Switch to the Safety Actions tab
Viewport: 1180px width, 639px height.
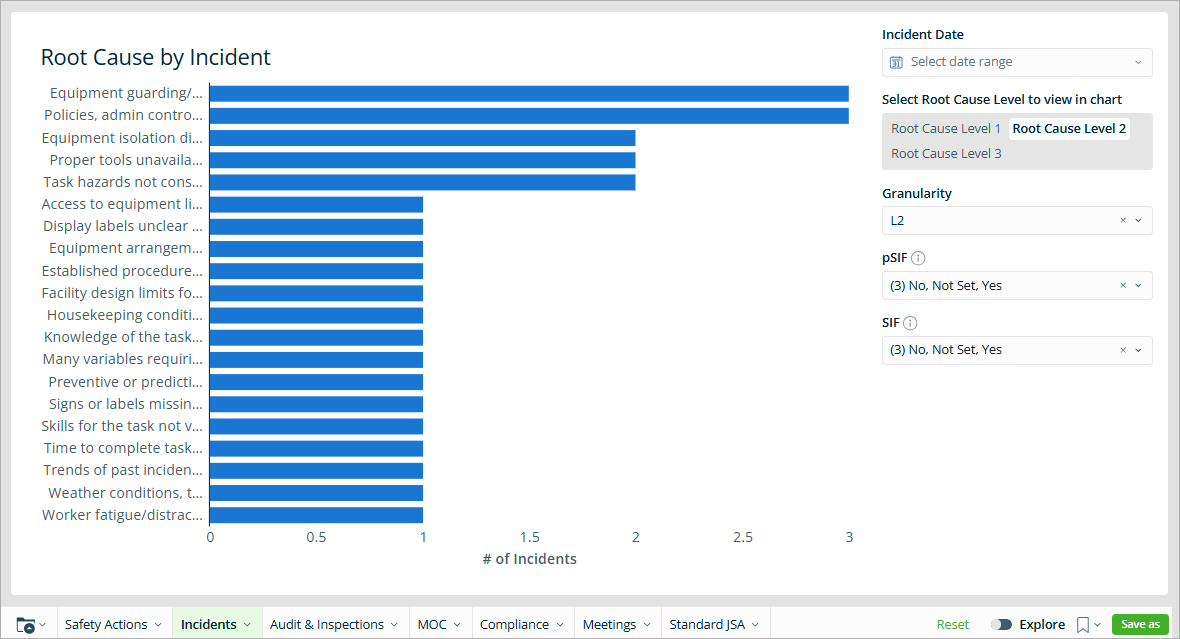113,624
